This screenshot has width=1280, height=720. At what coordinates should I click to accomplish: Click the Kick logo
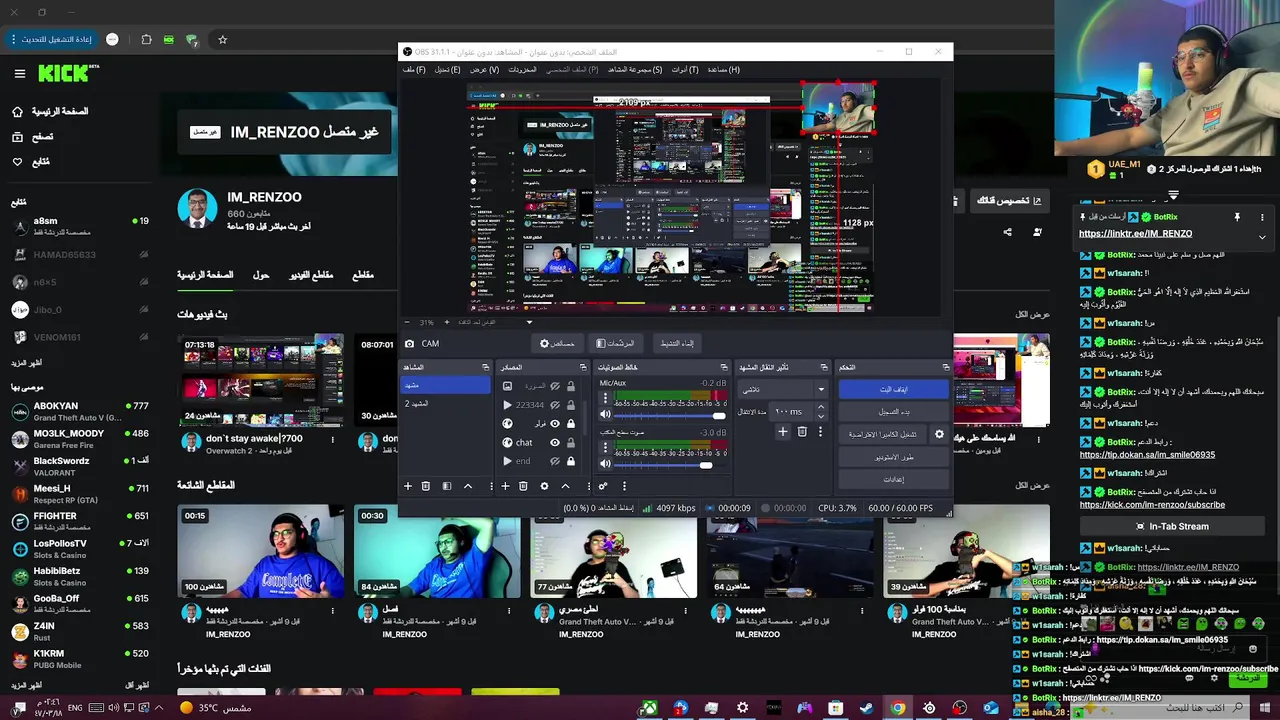click(x=68, y=73)
